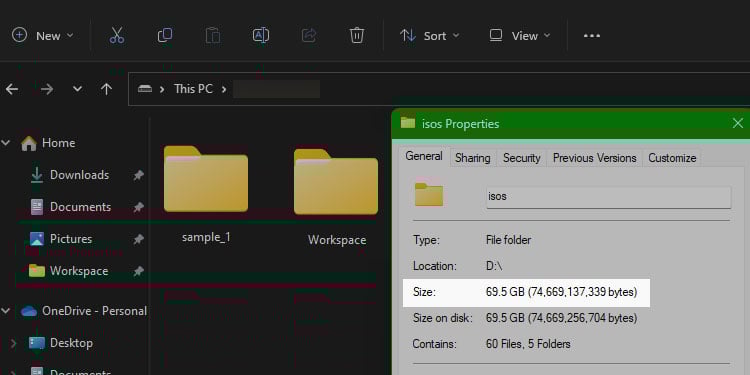
Task: Select Downloads in the navigation pane
Action: point(79,175)
